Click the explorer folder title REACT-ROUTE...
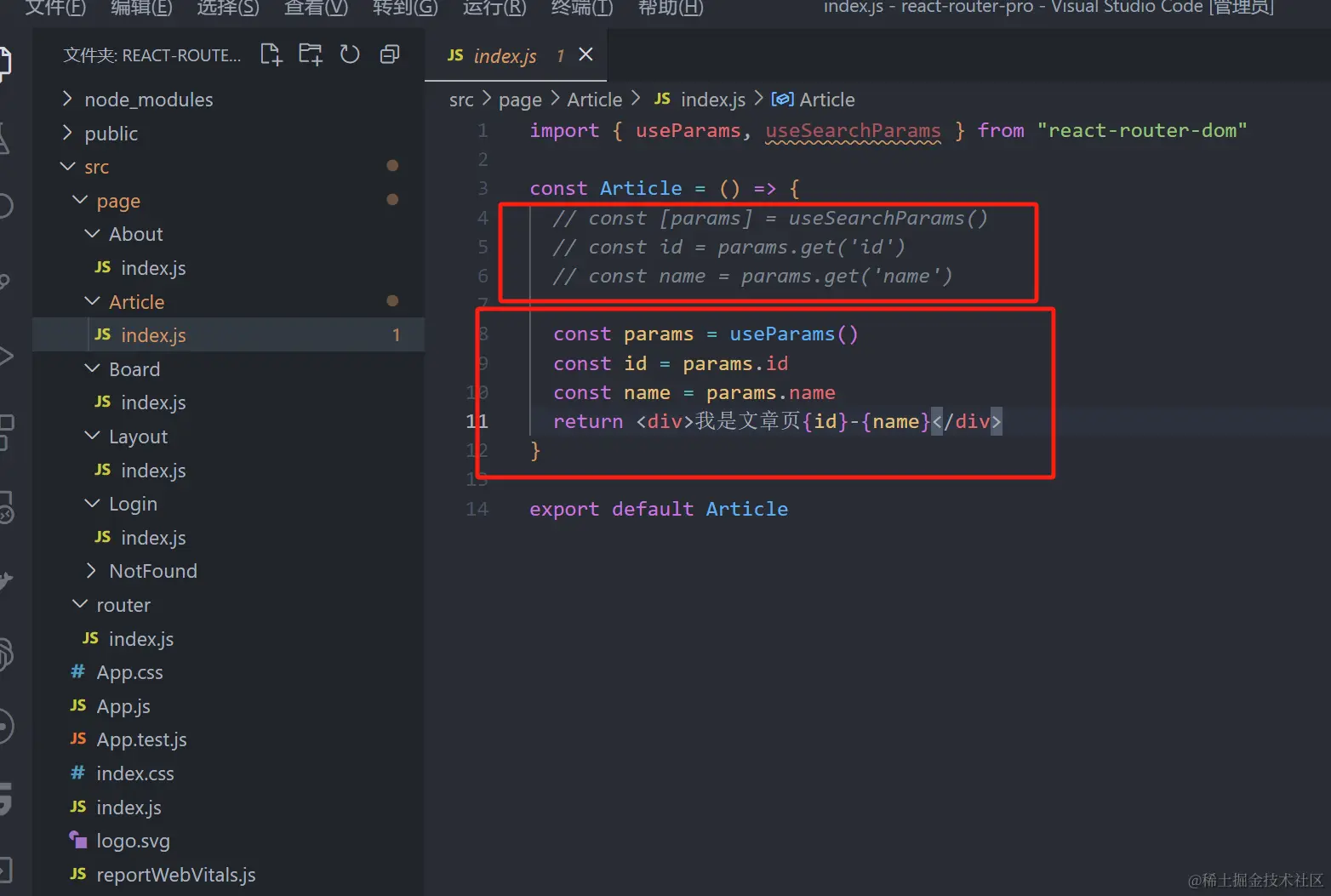Viewport: 1331px width, 896px height. click(x=152, y=55)
